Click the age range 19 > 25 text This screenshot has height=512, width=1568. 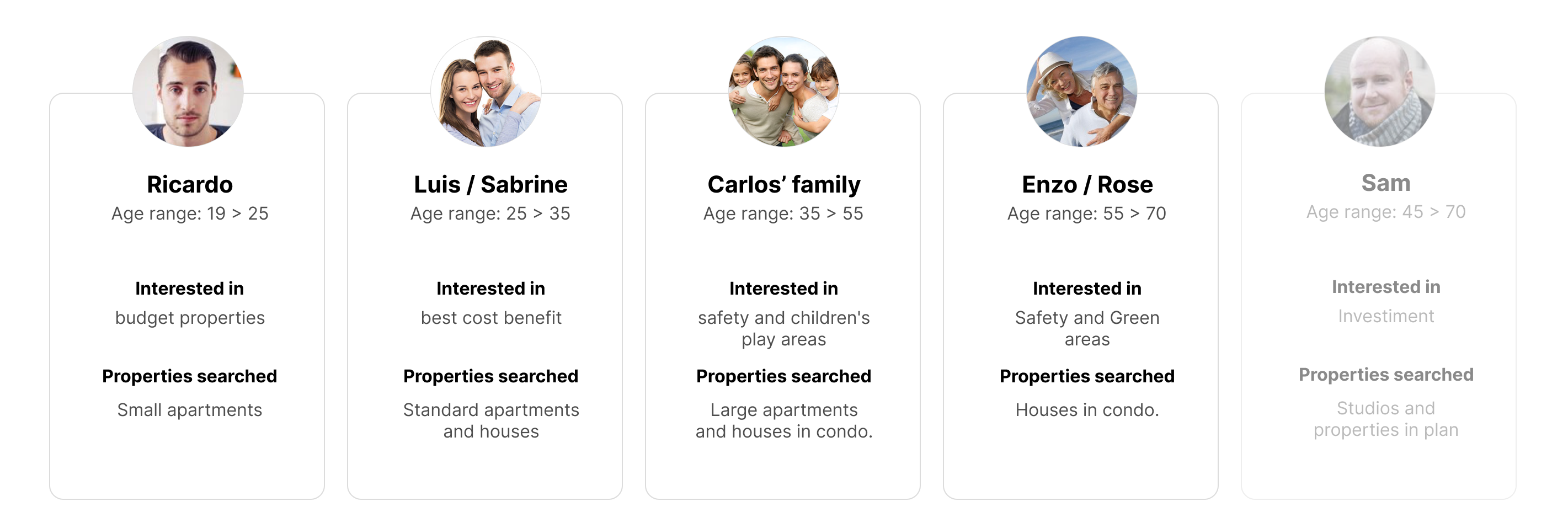[189, 214]
